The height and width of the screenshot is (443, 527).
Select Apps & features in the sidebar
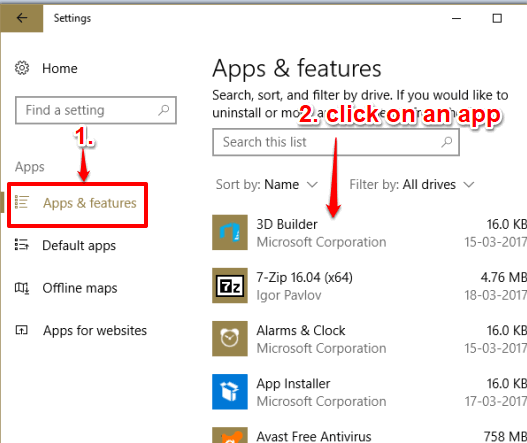point(90,203)
